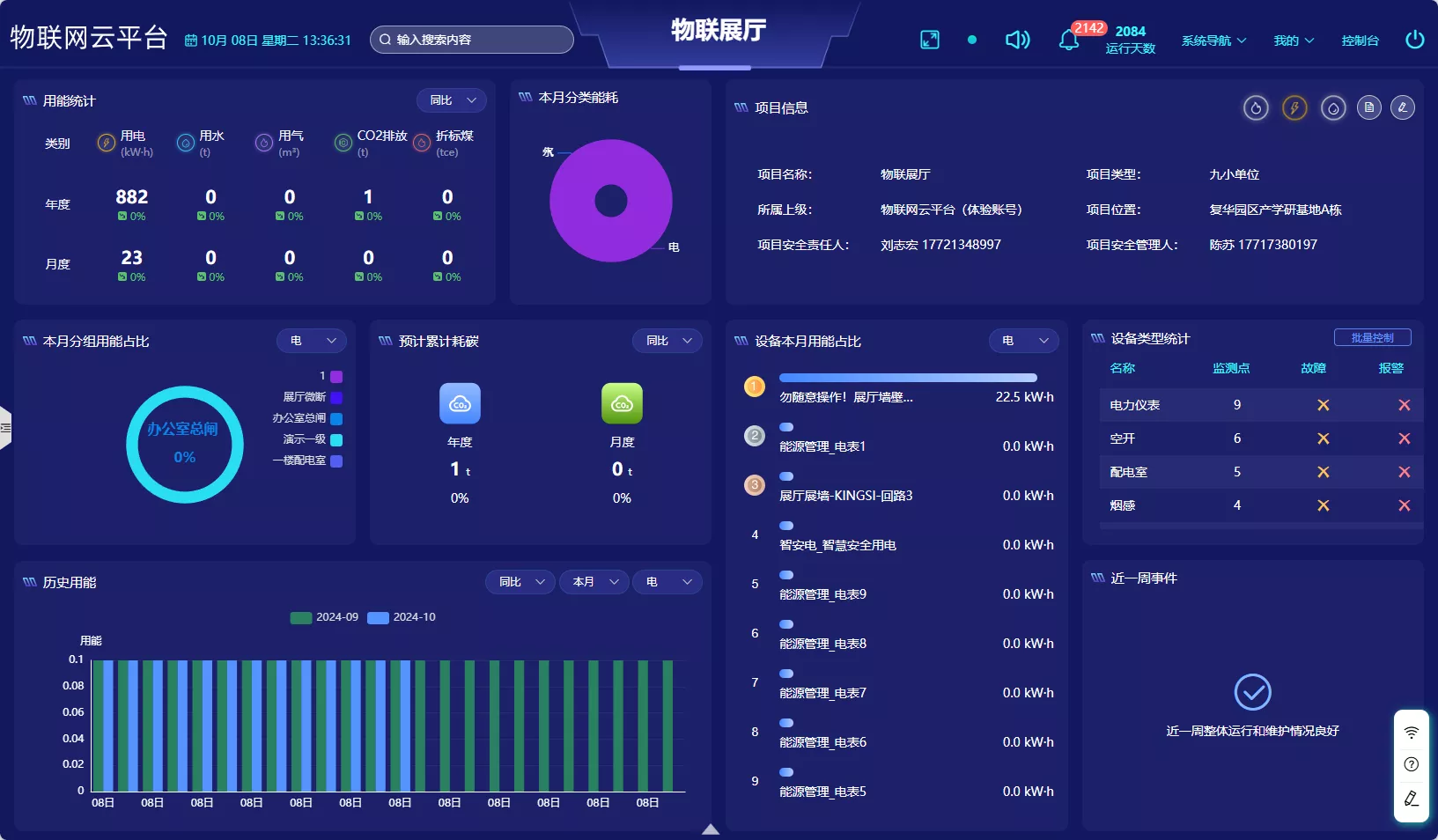Go to 控制台

pyautogui.click(x=1360, y=41)
